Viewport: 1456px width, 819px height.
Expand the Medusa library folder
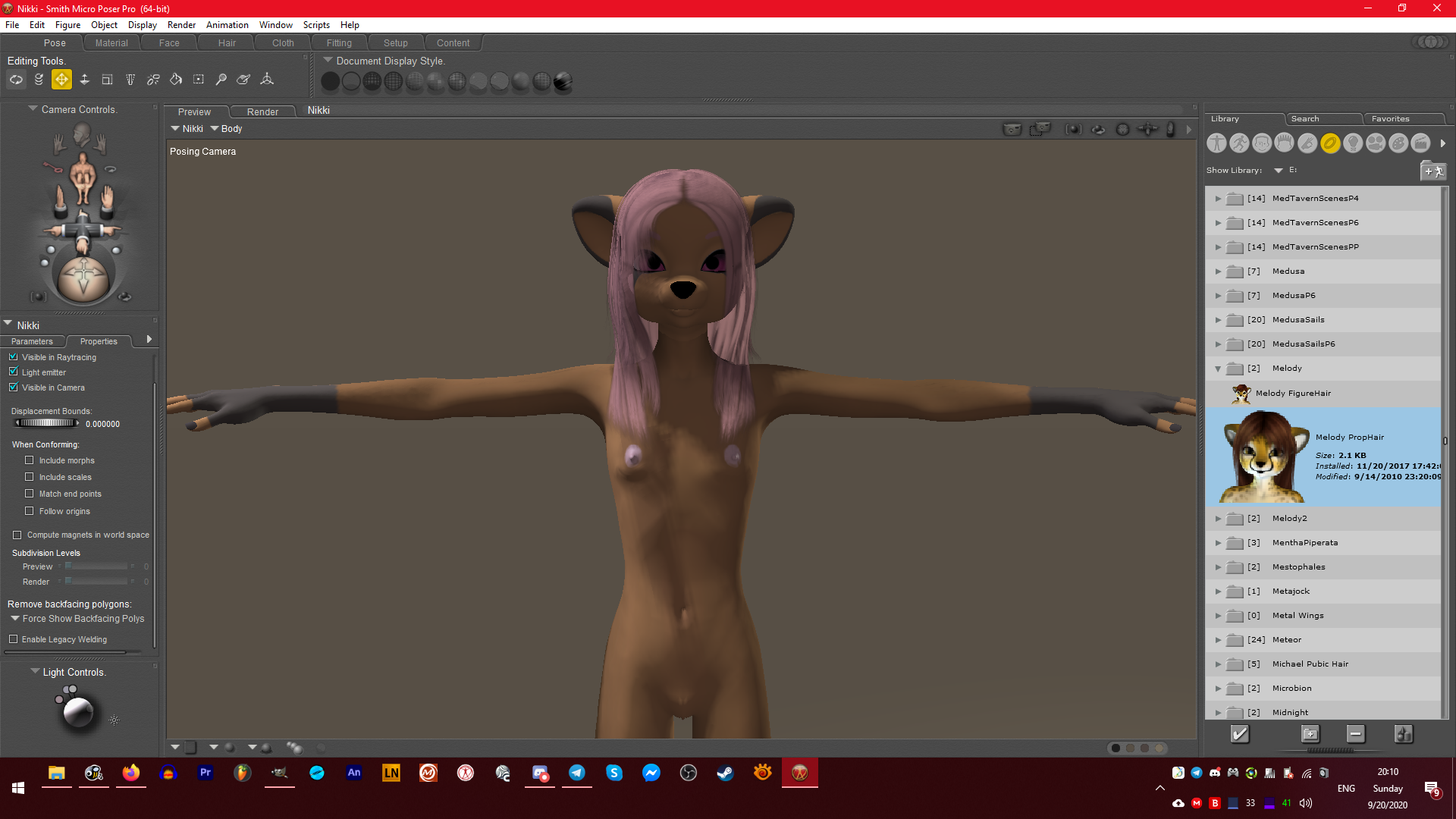pos(1219,271)
